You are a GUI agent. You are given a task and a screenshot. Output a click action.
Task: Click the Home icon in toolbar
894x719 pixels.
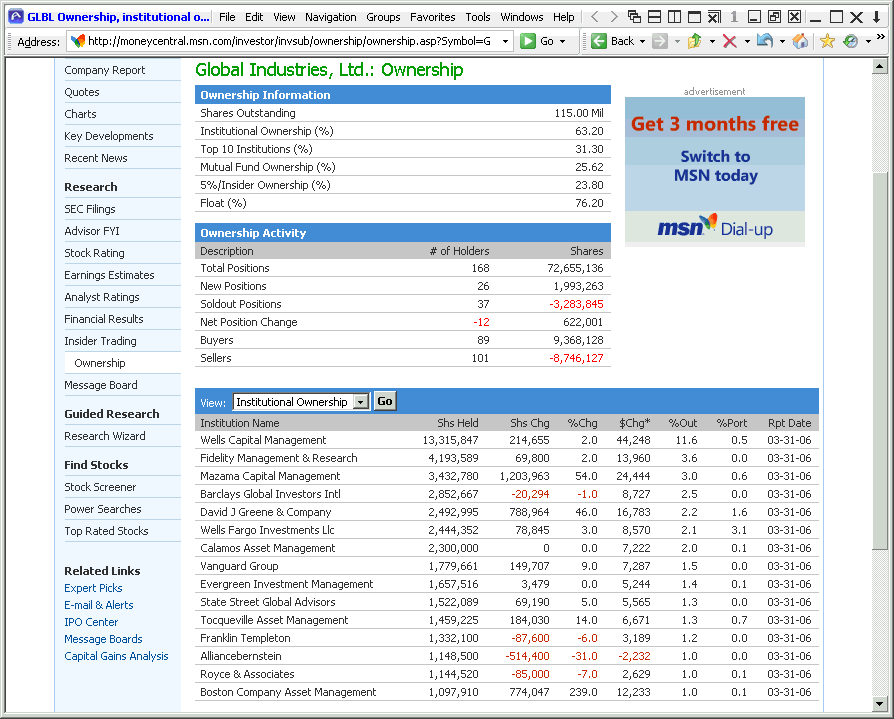coord(800,41)
